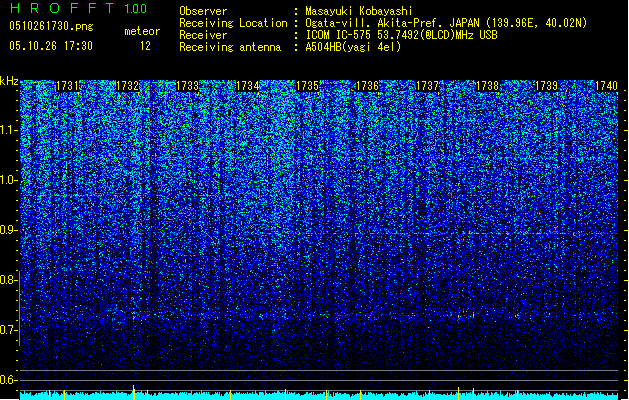Click the 'Receiving Location' label
The image size is (629, 400).
pyautogui.click(x=233, y=23)
